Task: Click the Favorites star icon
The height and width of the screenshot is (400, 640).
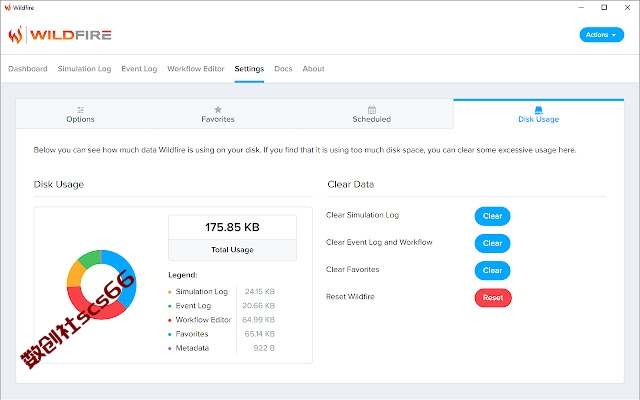Action: [x=218, y=109]
